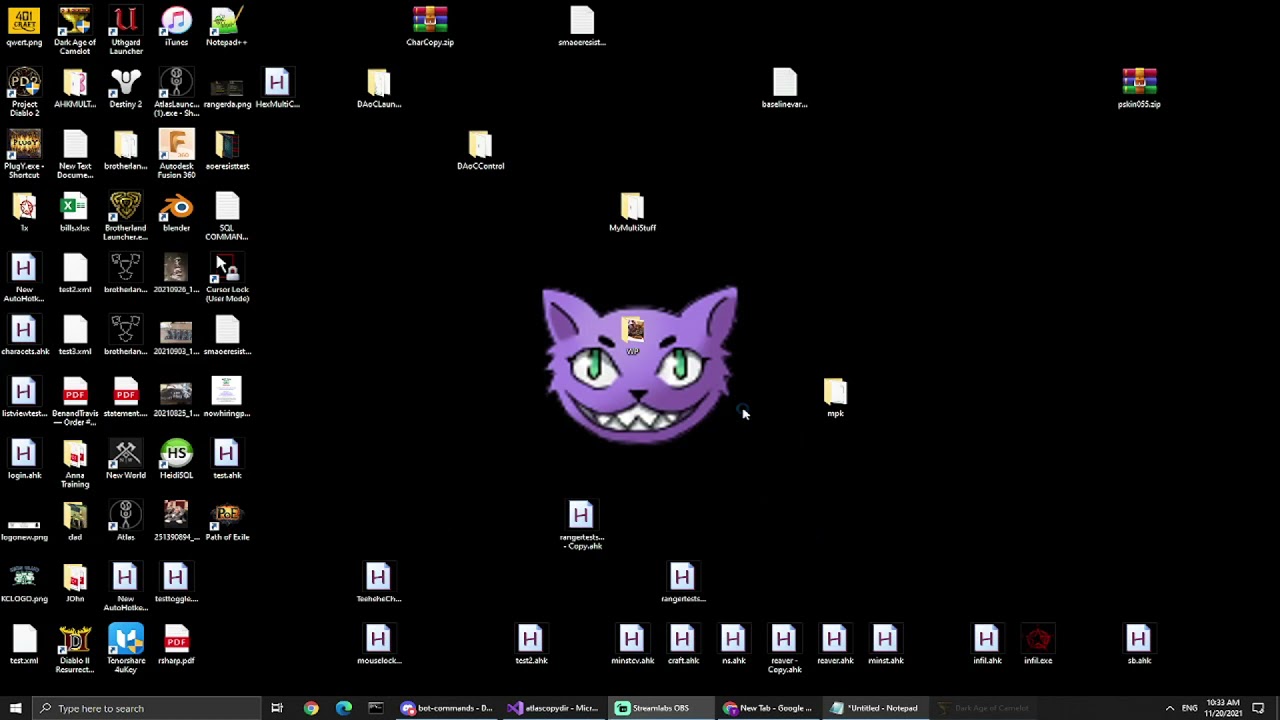Select the mpk folder icon
This screenshot has width=1280, height=720.
(x=835, y=398)
